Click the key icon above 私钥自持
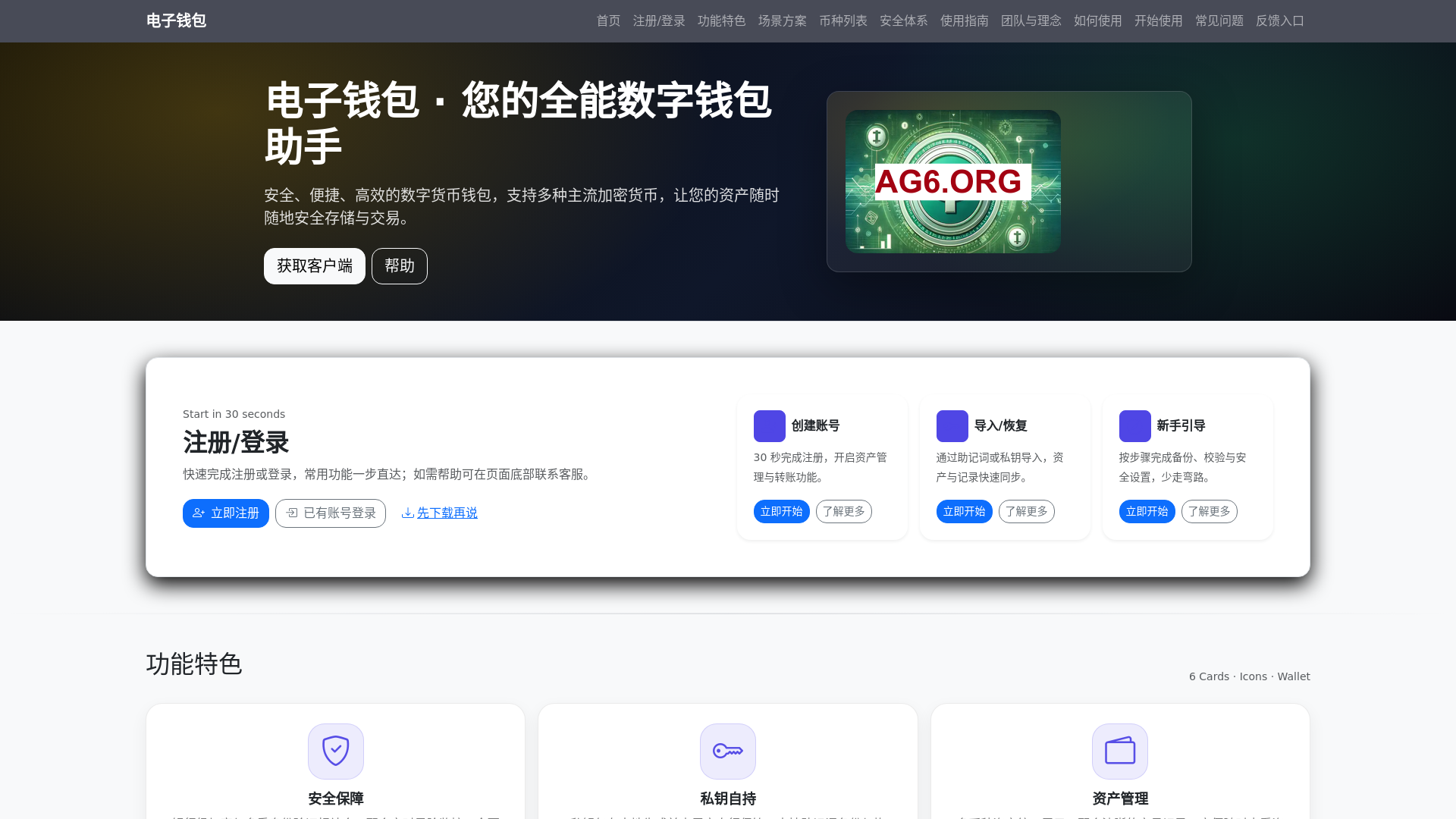Viewport: 1456px width, 819px height. (728, 751)
